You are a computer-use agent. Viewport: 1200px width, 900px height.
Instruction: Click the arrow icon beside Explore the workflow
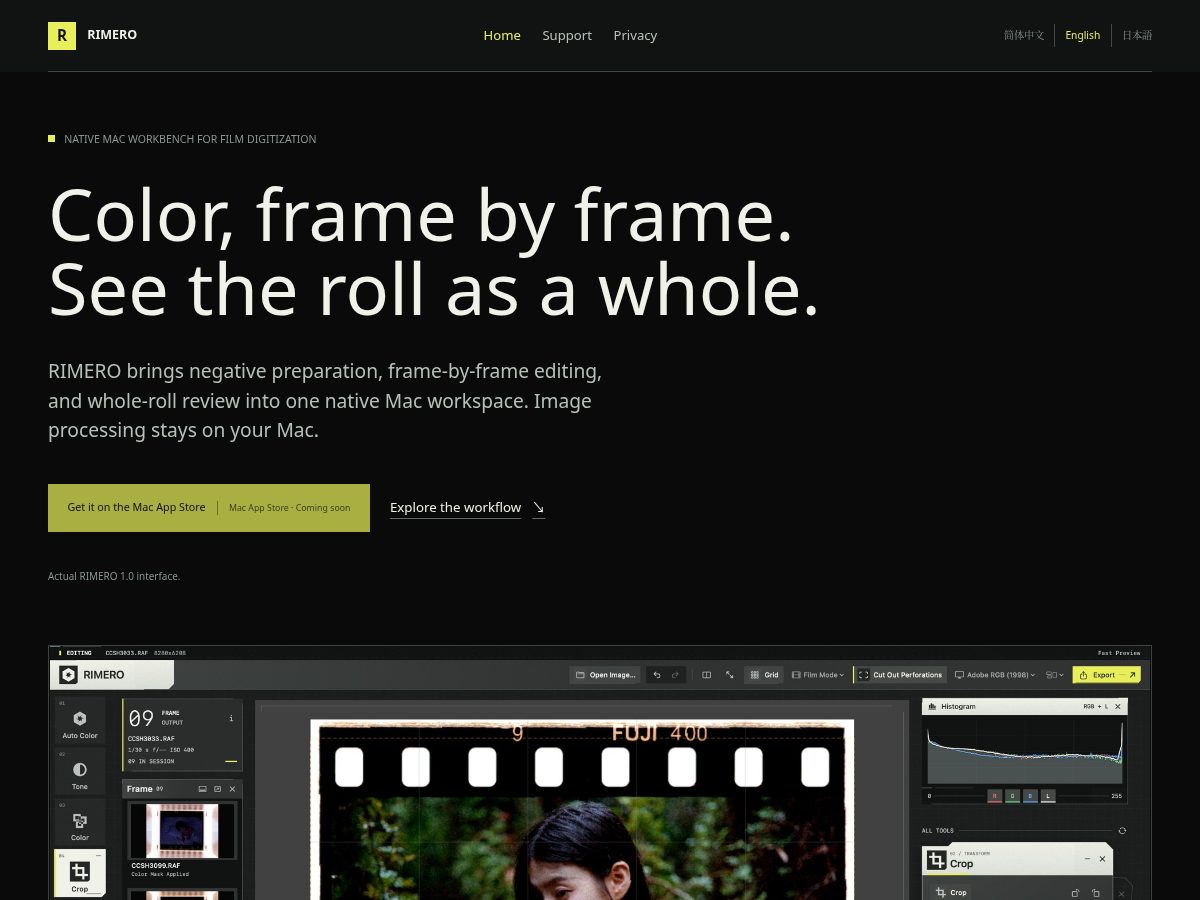[539, 508]
